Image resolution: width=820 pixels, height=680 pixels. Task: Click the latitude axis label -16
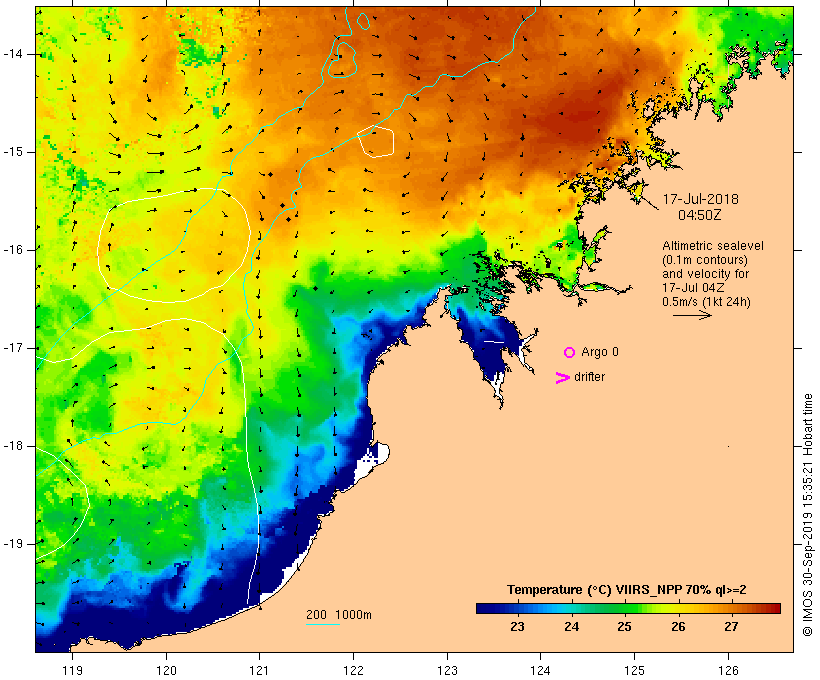coord(13,250)
